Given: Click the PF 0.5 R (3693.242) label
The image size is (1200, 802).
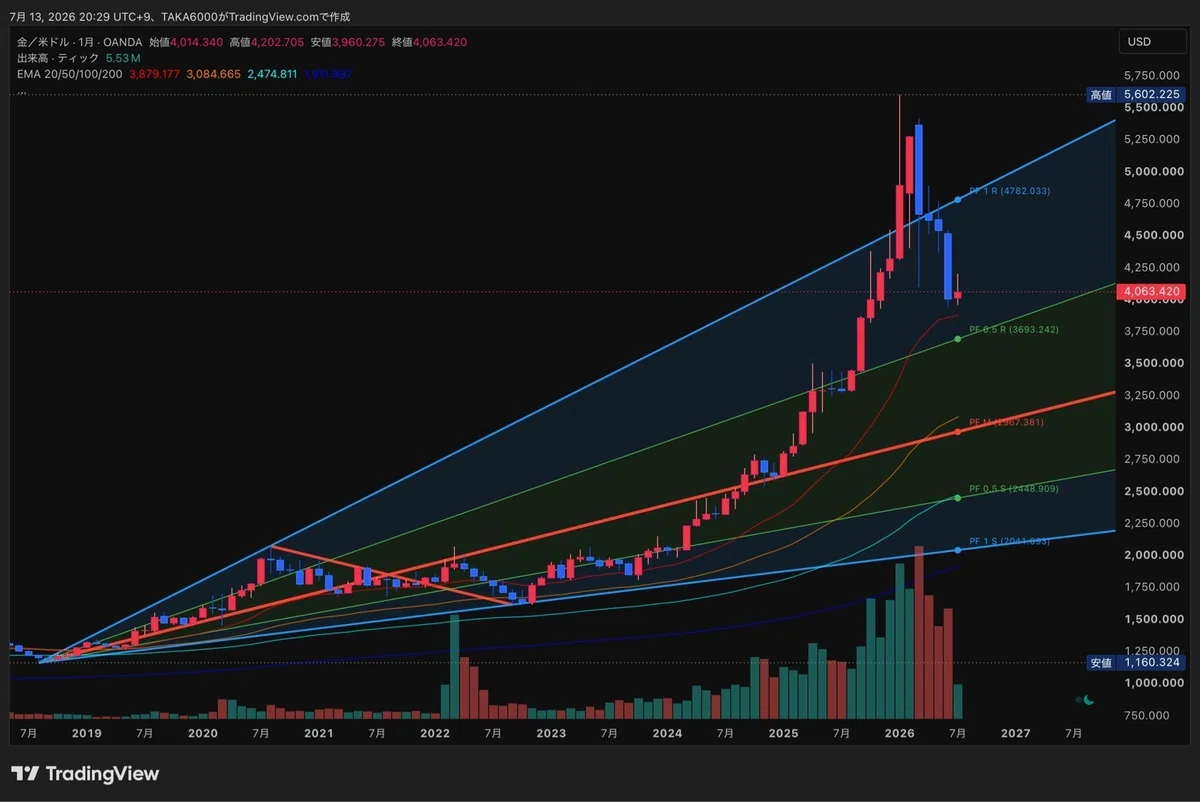Looking at the screenshot, I should [x=1013, y=329].
